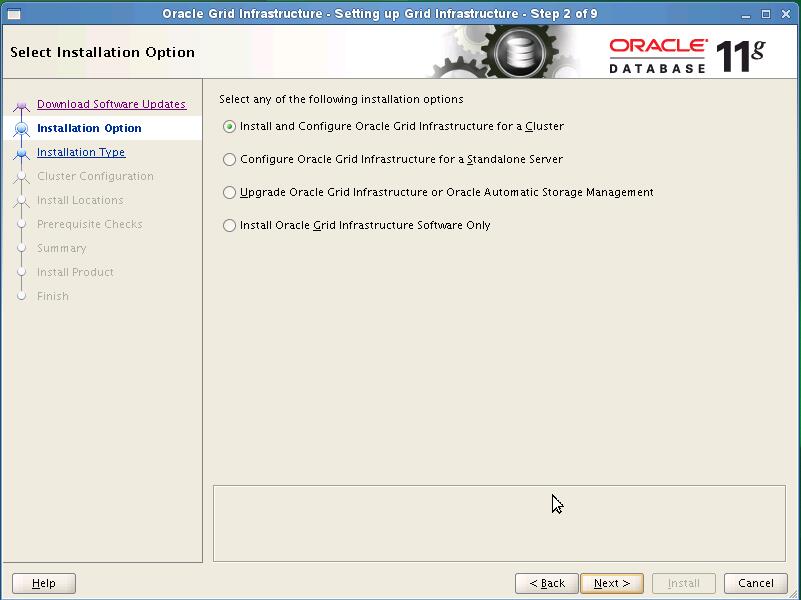Click the Installation Option step bullet icon
This screenshot has height=600, width=801.
coord(21,129)
